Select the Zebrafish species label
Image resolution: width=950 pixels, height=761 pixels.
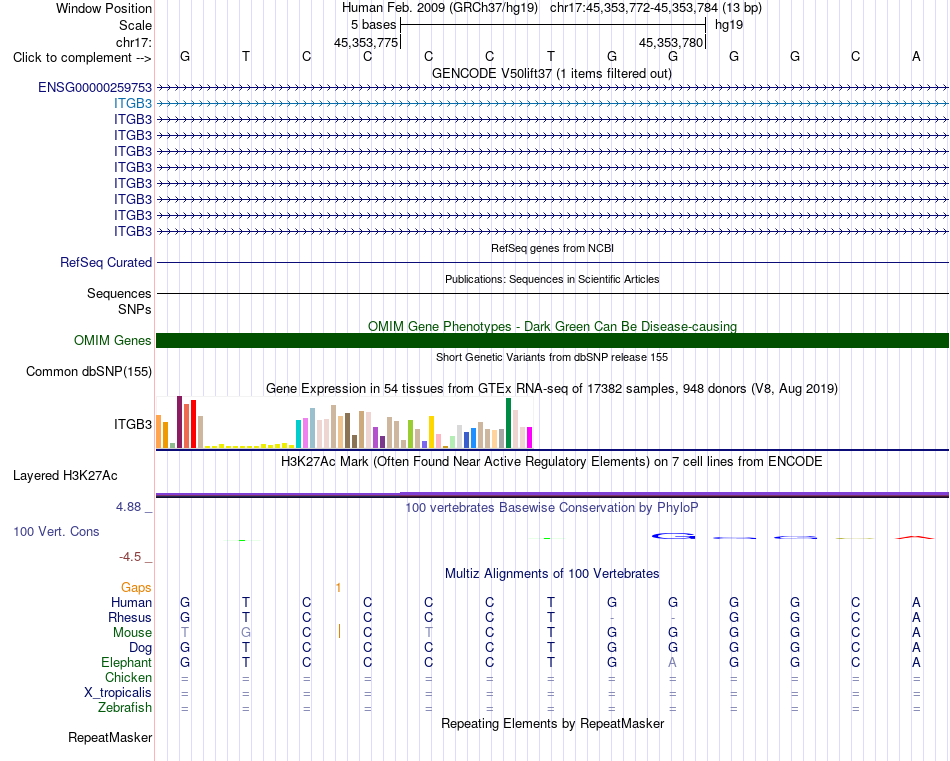point(125,707)
